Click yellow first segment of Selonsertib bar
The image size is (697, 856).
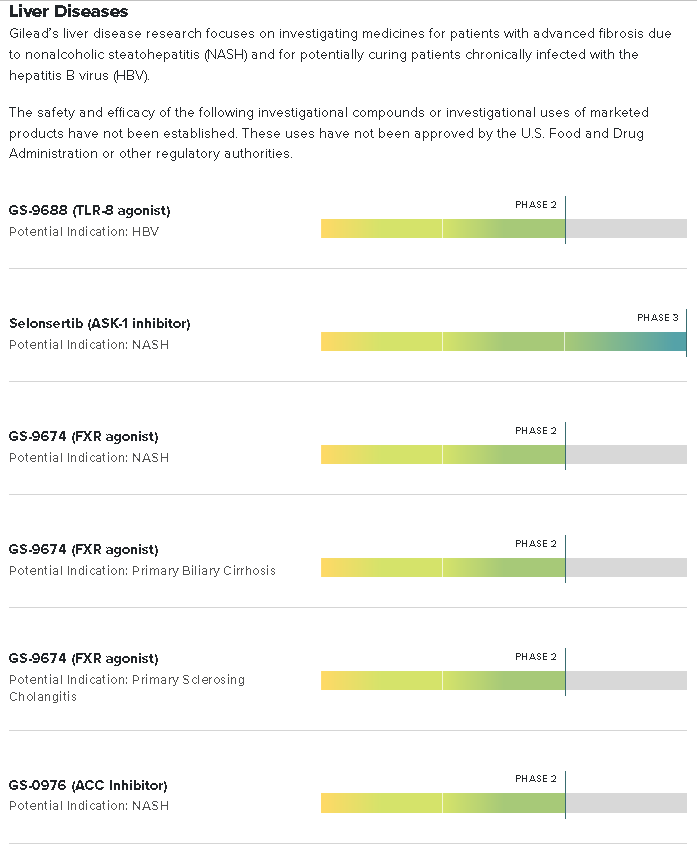(x=381, y=342)
